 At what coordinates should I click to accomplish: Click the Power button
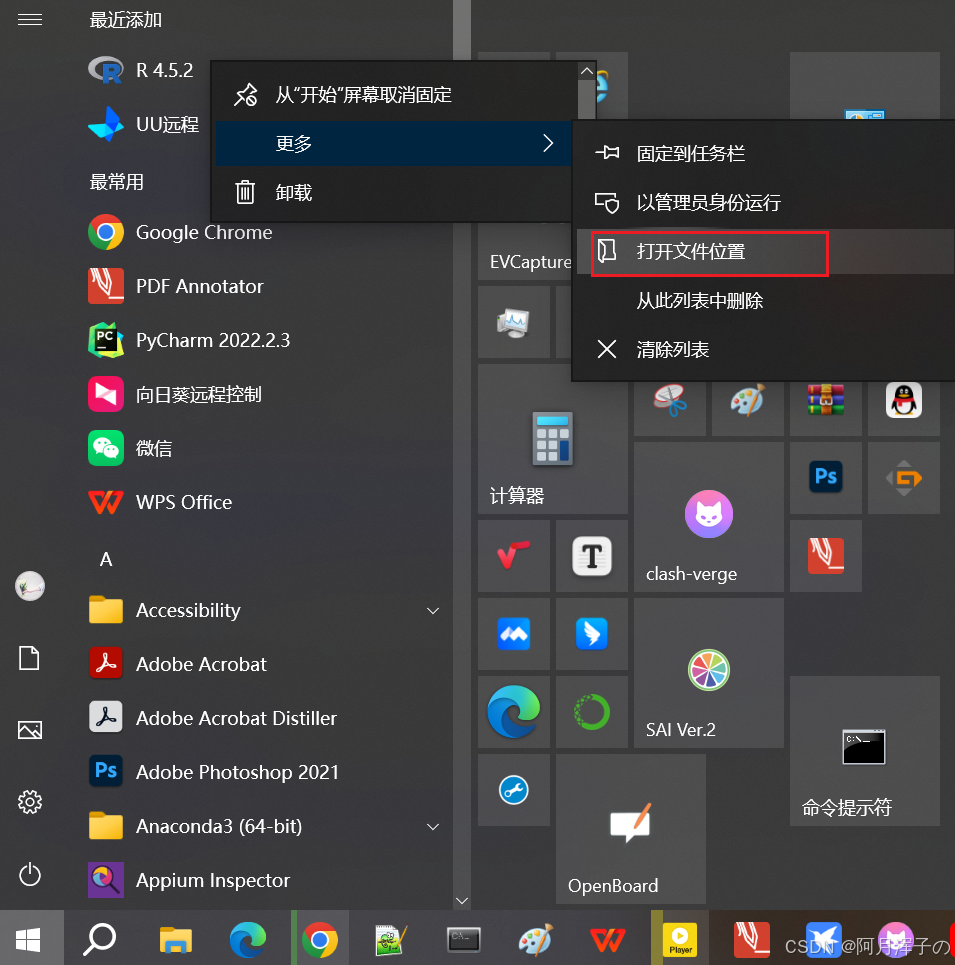click(30, 875)
